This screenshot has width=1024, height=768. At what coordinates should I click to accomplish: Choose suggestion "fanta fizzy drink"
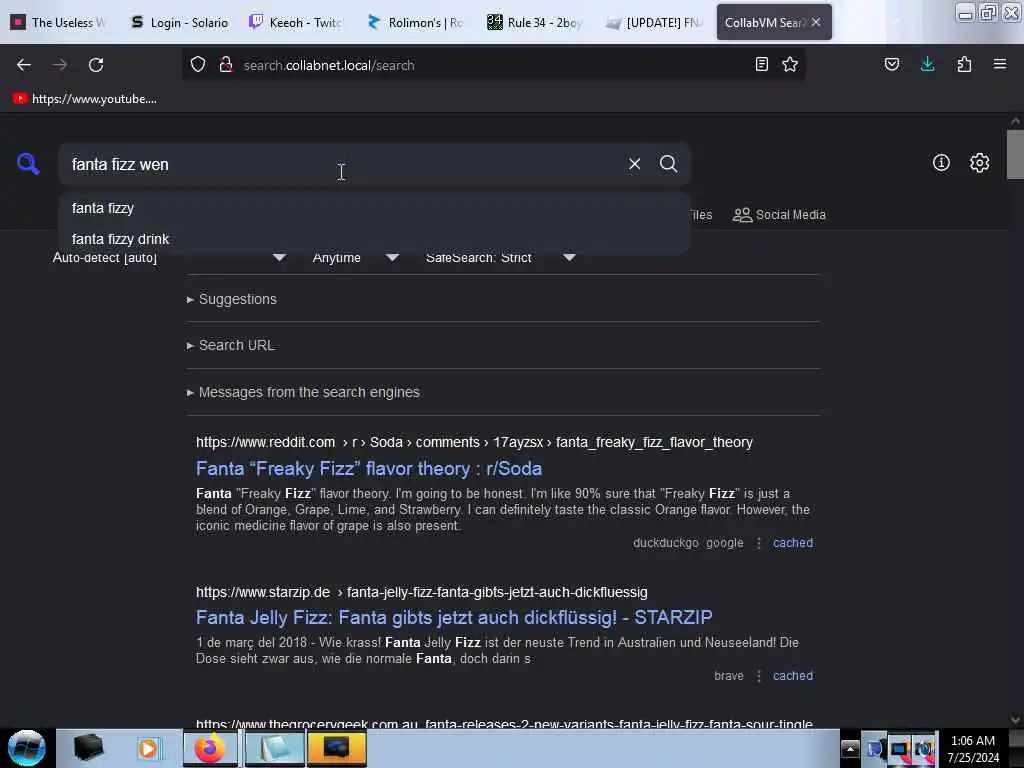pyautogui.click(x=374, y=239)
